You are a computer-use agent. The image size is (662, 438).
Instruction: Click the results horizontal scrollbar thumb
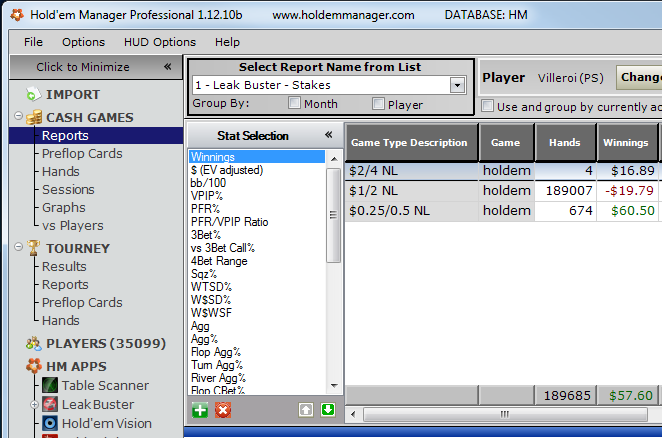pos(505,414)
